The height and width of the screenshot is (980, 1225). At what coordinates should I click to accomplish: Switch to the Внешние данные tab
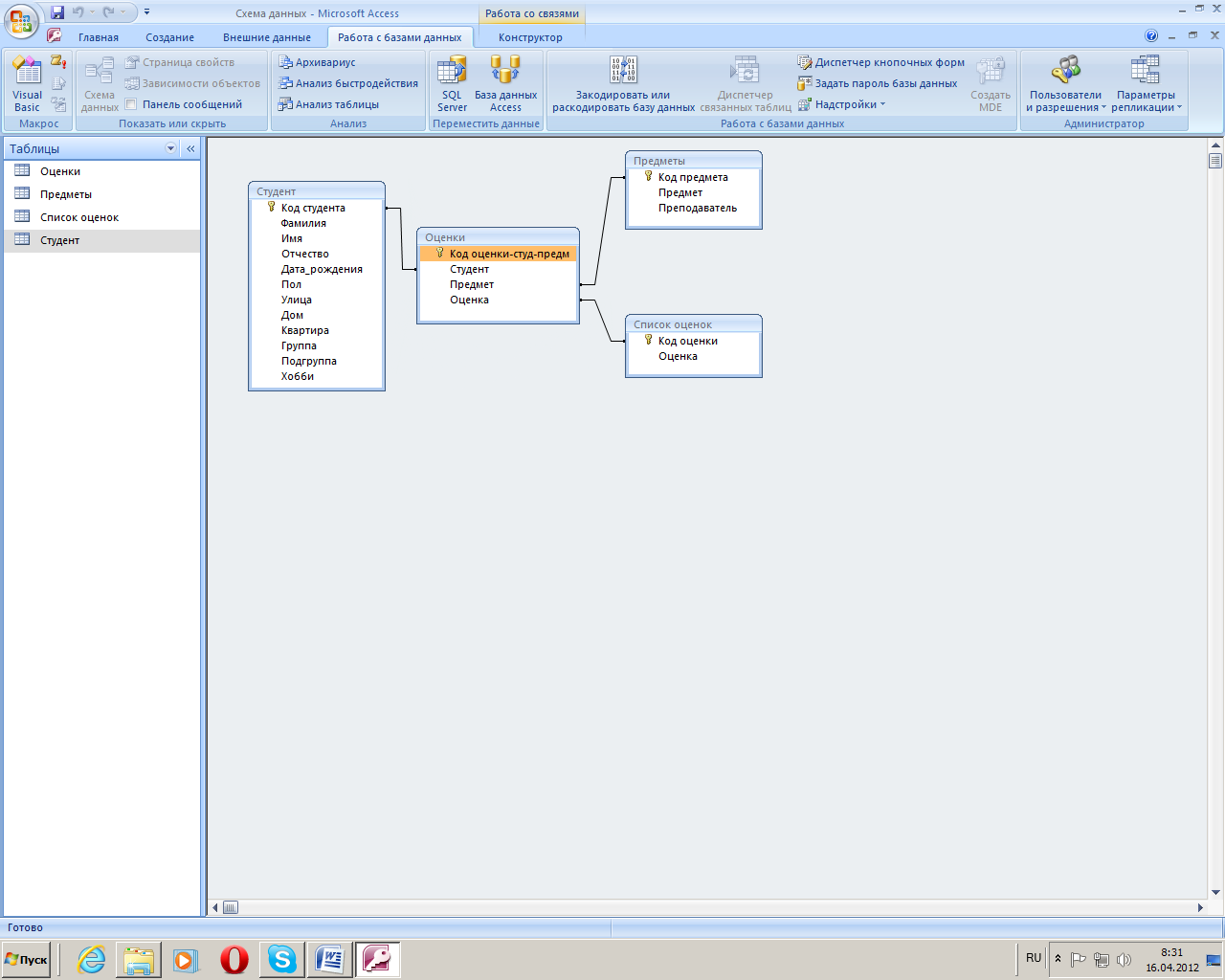pos(267,37)
